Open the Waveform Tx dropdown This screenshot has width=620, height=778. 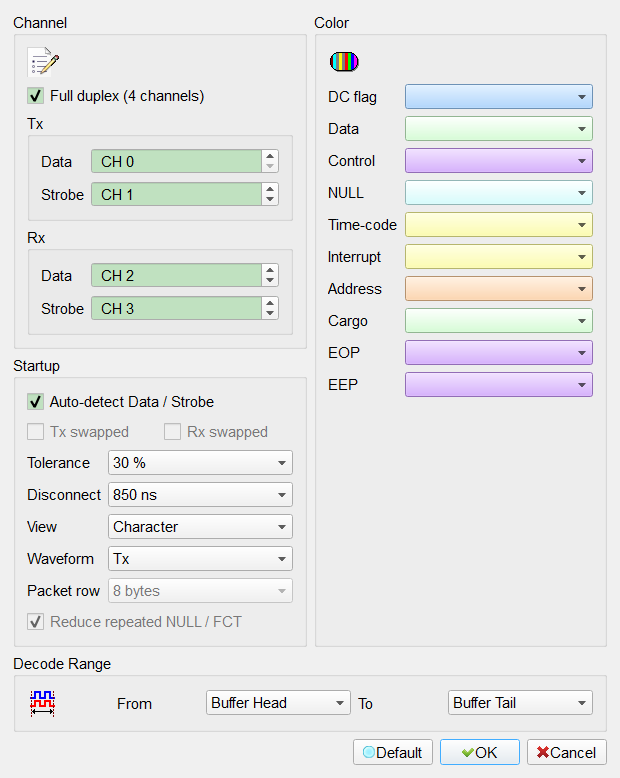[x=200, y=559]
